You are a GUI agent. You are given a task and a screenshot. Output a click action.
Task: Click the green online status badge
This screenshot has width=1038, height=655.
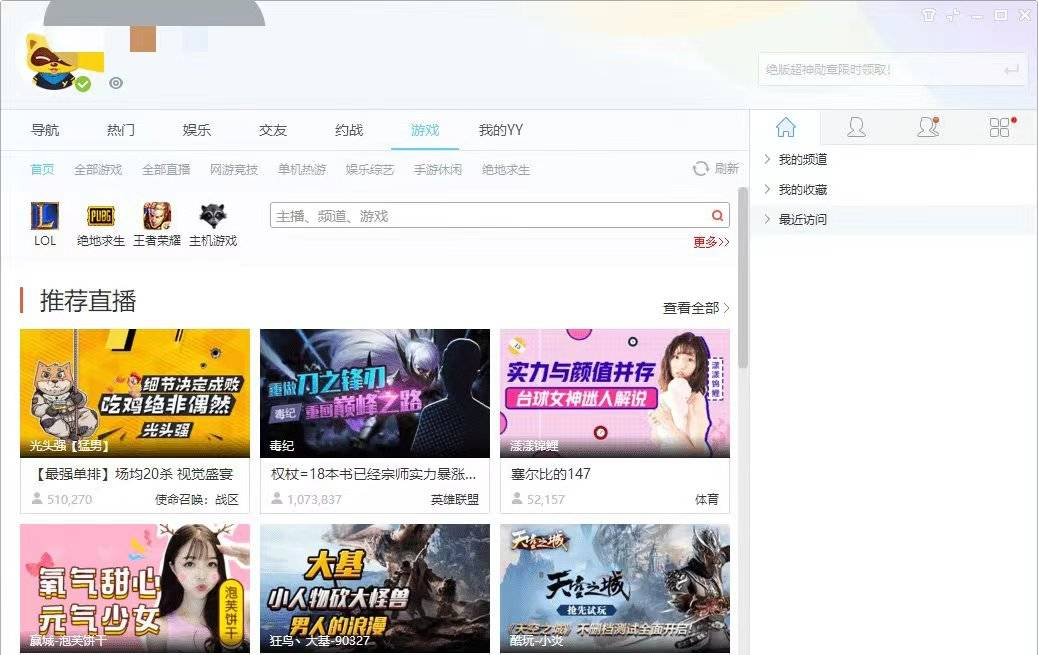83,84
